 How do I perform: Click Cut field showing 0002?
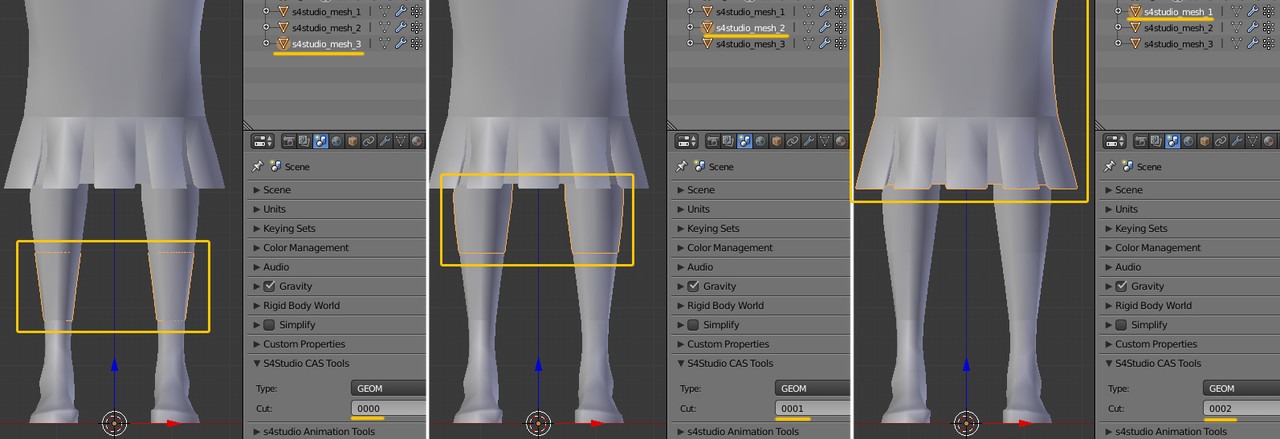(1241, 408)
